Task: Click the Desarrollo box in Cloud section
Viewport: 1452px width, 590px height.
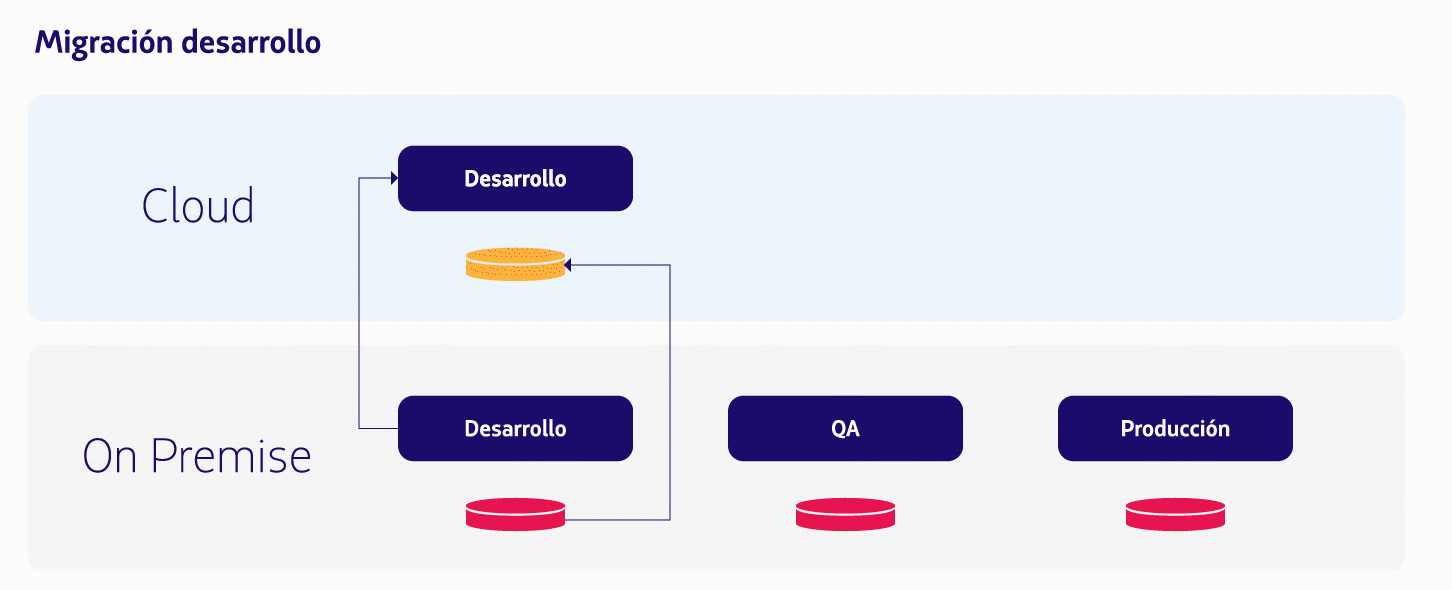Action: point(515,179)
